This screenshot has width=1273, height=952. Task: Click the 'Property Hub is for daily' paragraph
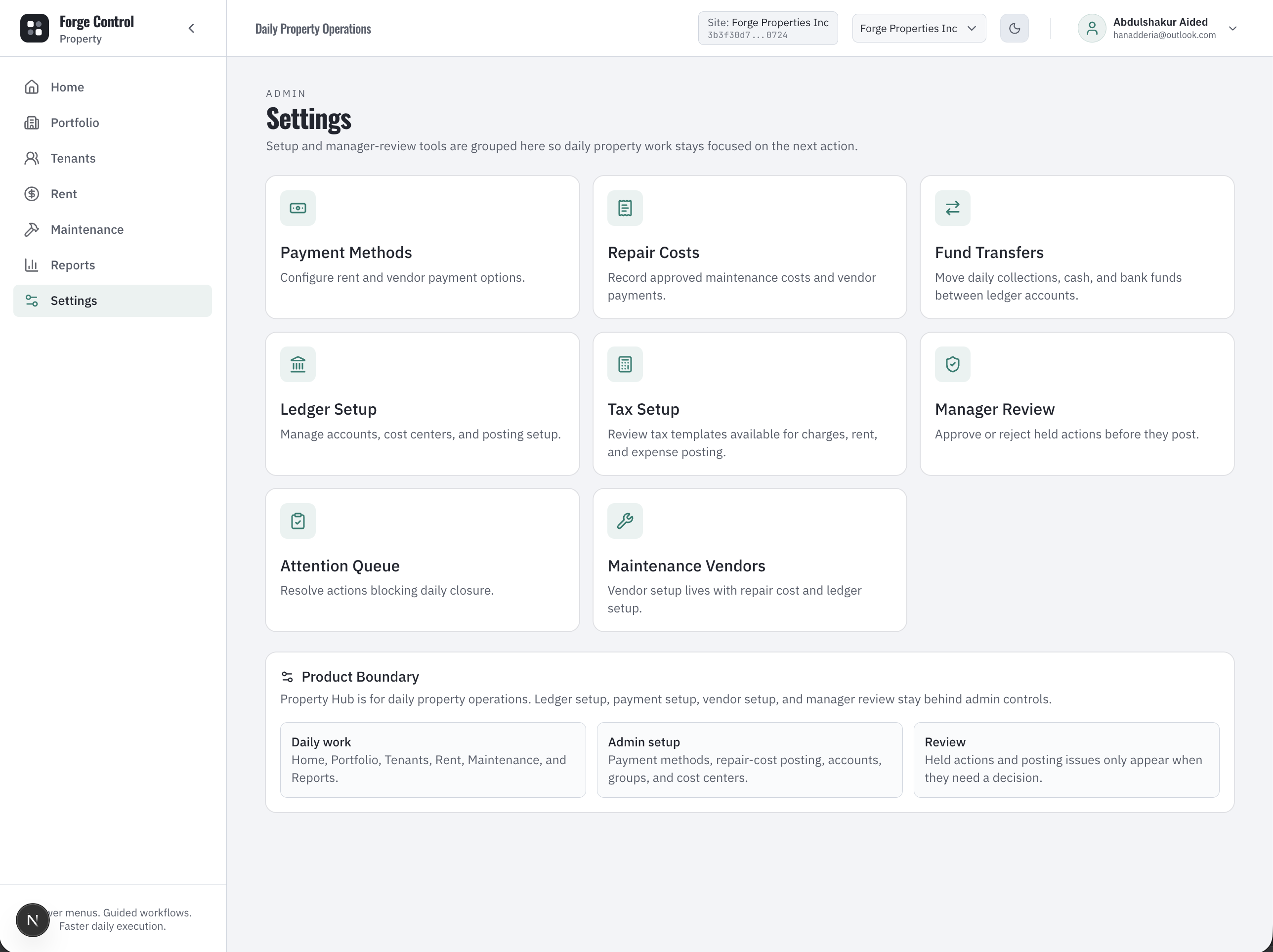pyautogui.click(x=665, y=699)
